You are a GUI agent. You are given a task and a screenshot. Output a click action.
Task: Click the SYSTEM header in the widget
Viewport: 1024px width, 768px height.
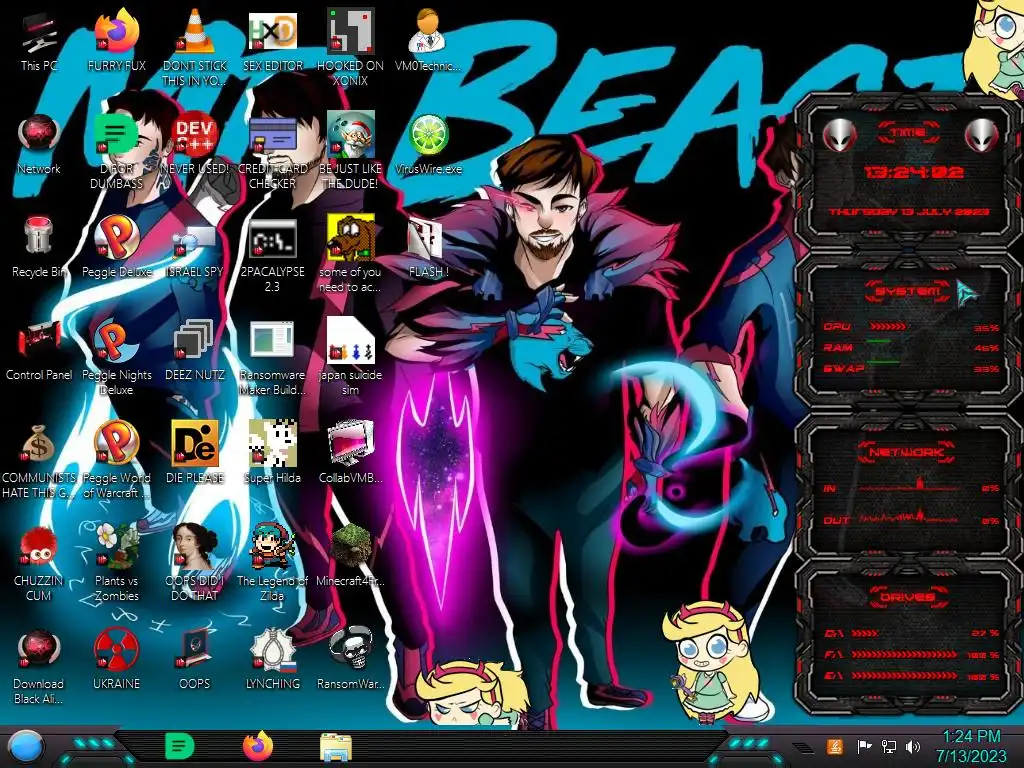pyautogui.click(x=907, y=291)
